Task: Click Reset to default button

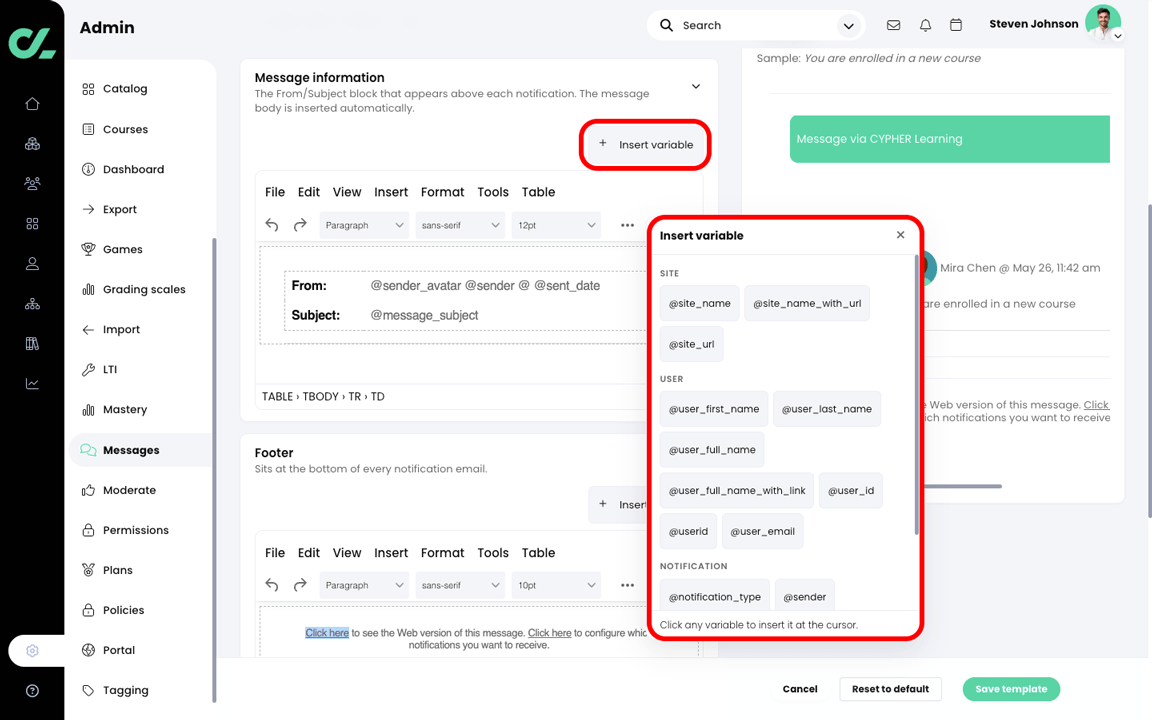Action: [890, 689]
